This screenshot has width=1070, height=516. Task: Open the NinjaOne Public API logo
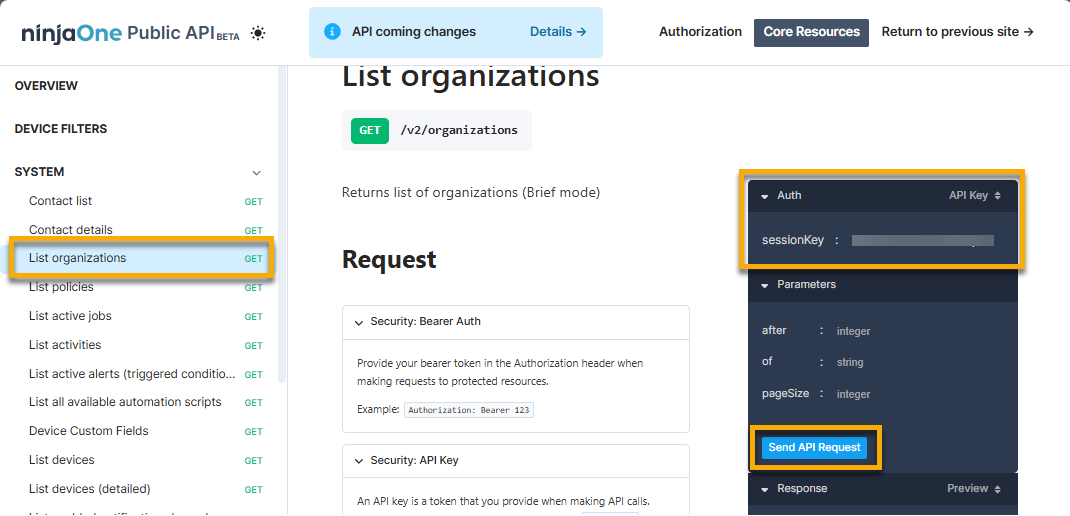(x=130, y=33)
